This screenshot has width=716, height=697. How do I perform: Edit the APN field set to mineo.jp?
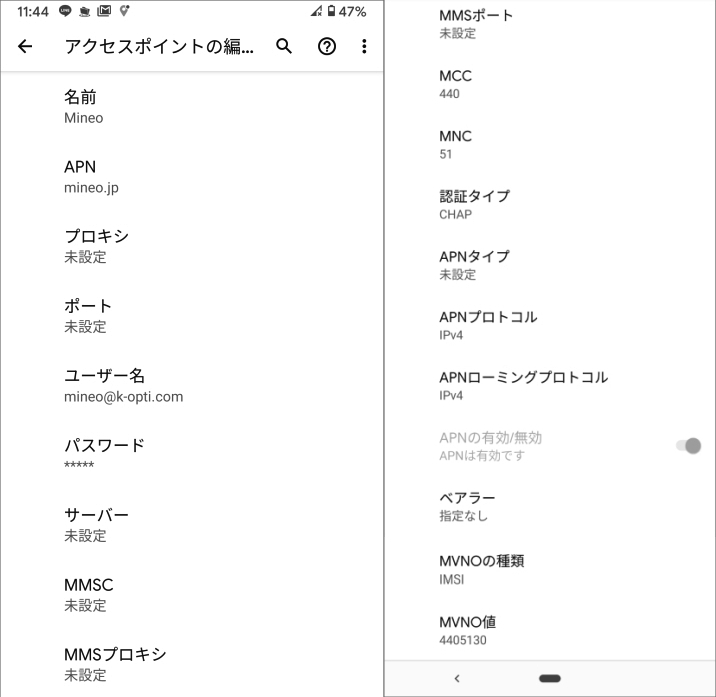click(192, 177)
